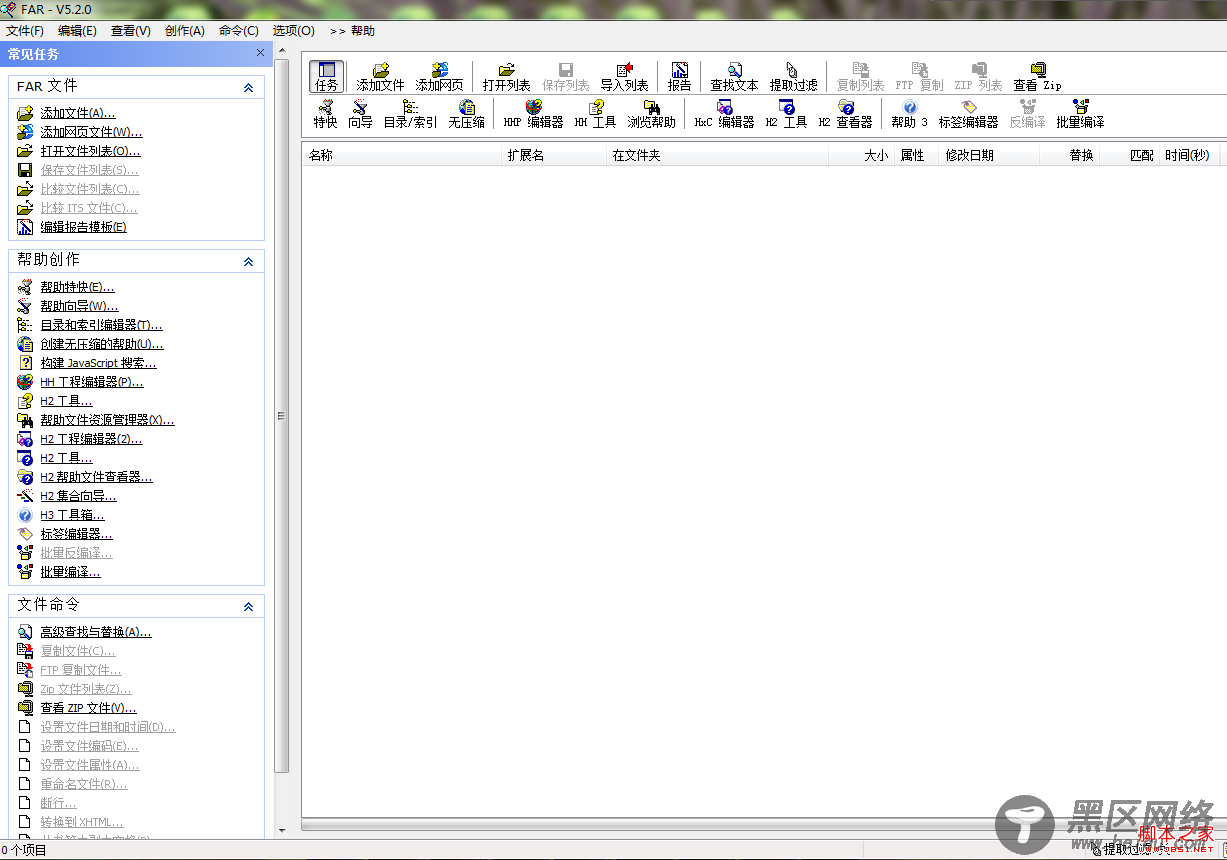Click 浏览帮助 toolbar icon
This screenshot has height=860, width=1227.
[652, 114]
